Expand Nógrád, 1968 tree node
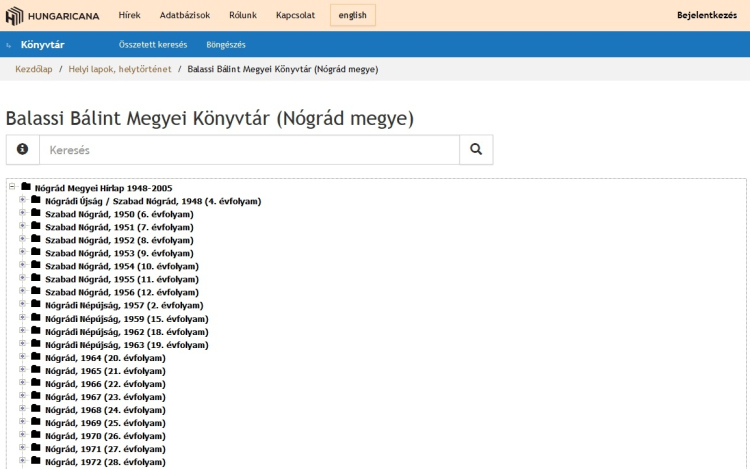 (x=22, y=409)
